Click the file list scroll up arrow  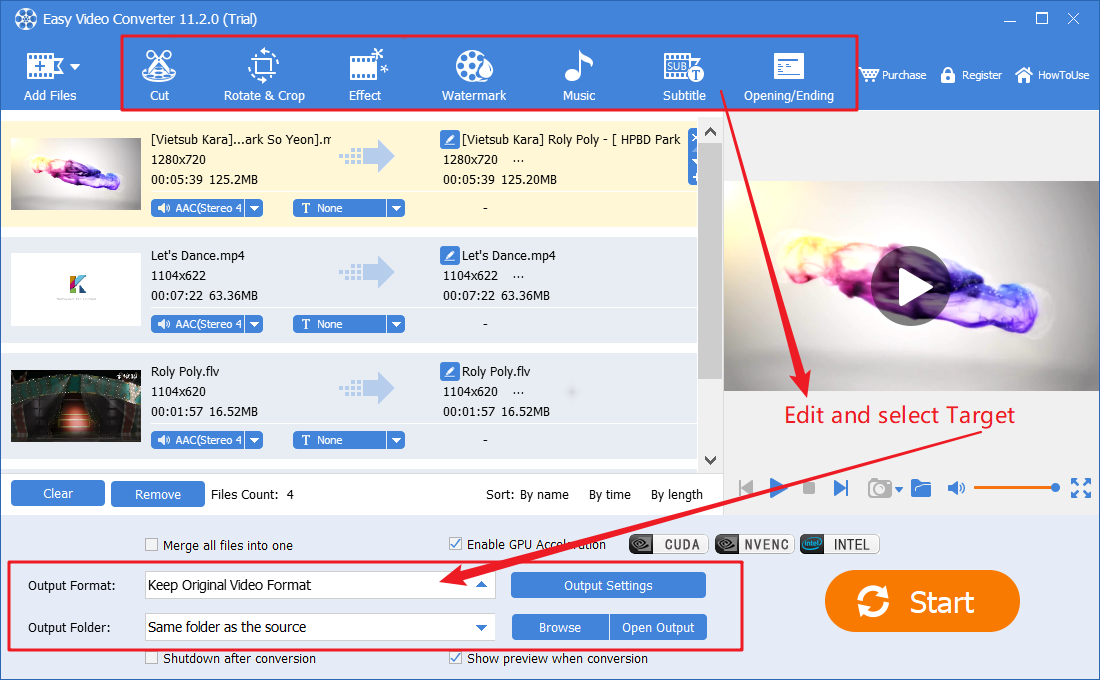(710, 132)
